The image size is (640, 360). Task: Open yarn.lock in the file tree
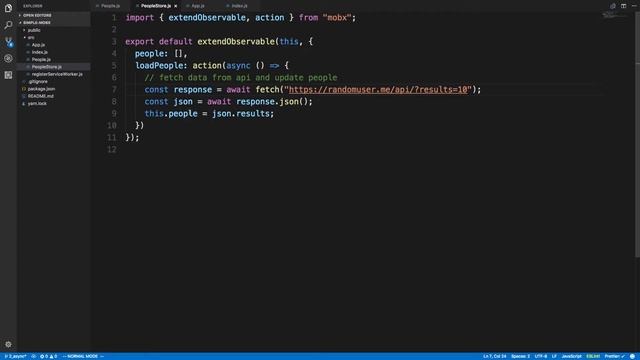(x=53, y=104)
